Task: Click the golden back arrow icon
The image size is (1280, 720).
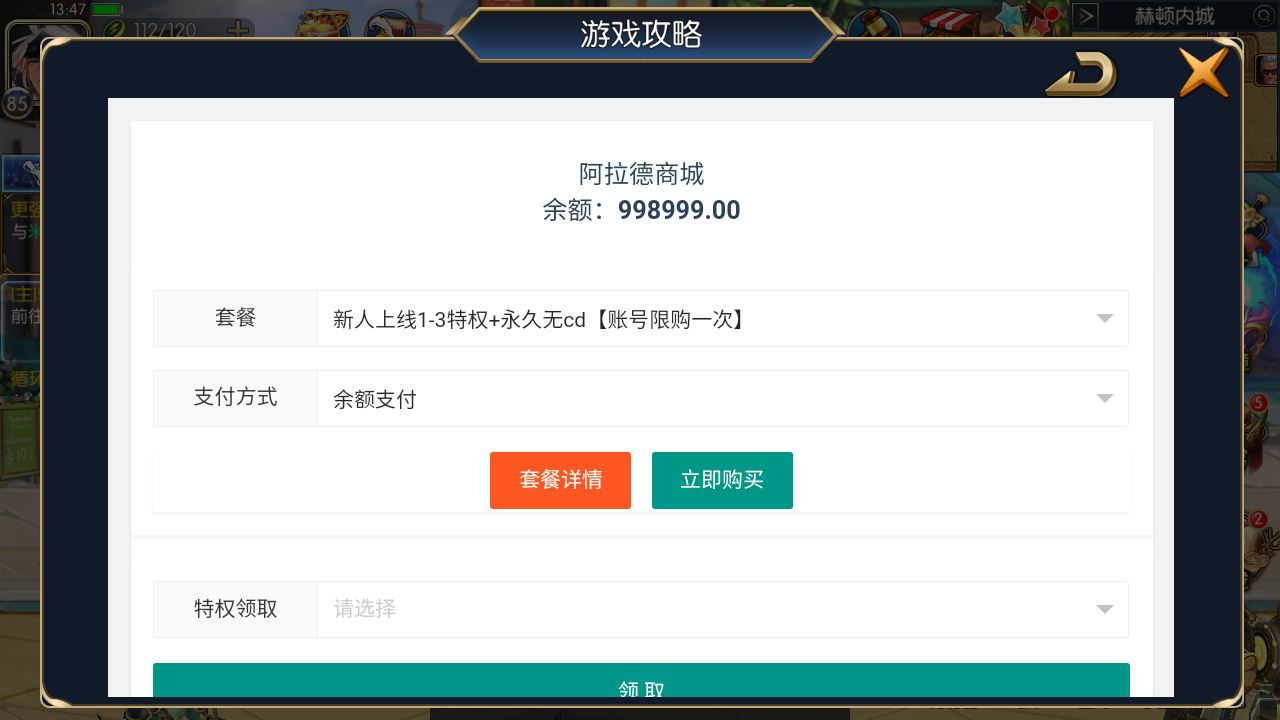Action: (x=1081, y=74)
